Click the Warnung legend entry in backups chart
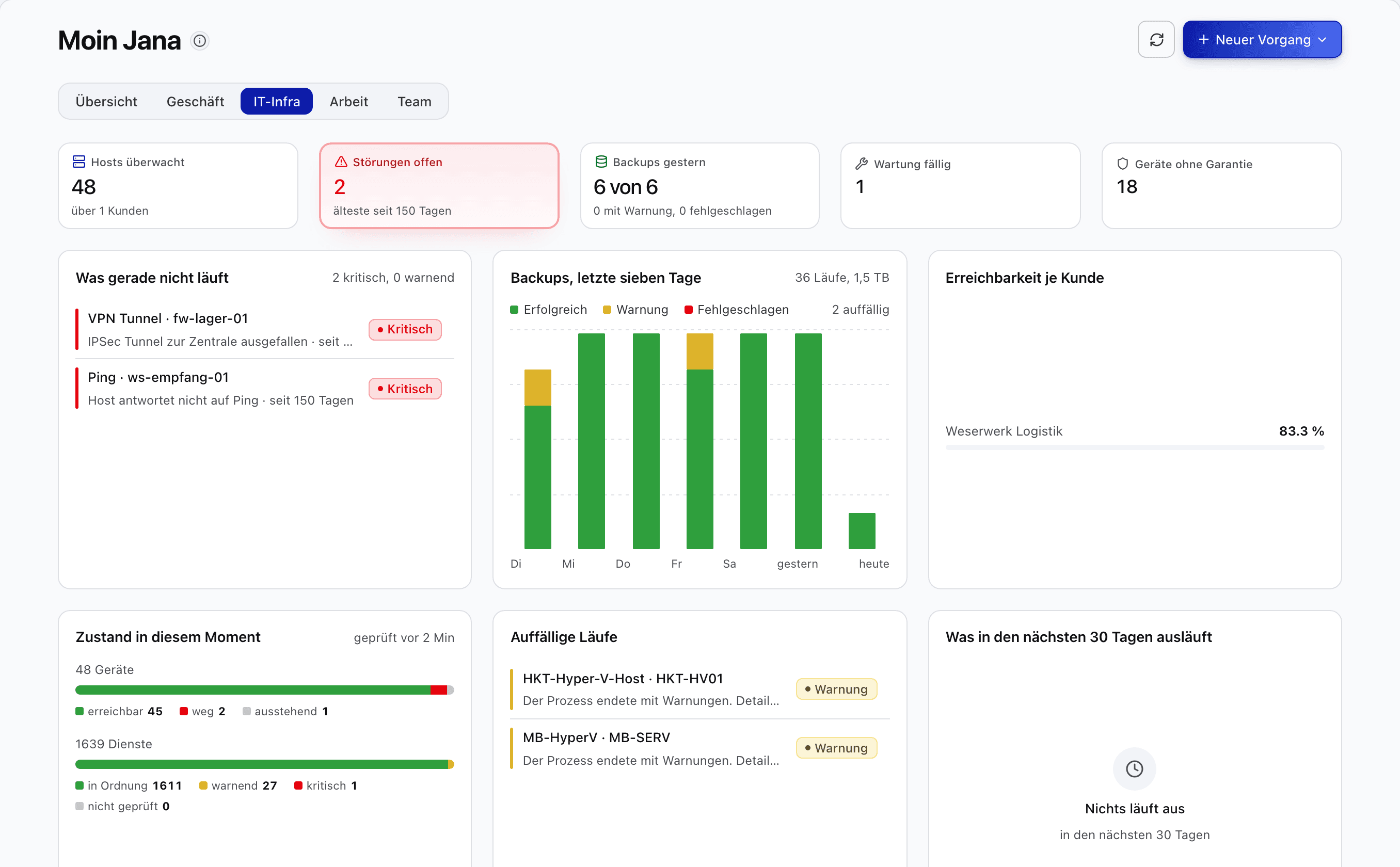 pyautogui.click(x=635, y=310)
